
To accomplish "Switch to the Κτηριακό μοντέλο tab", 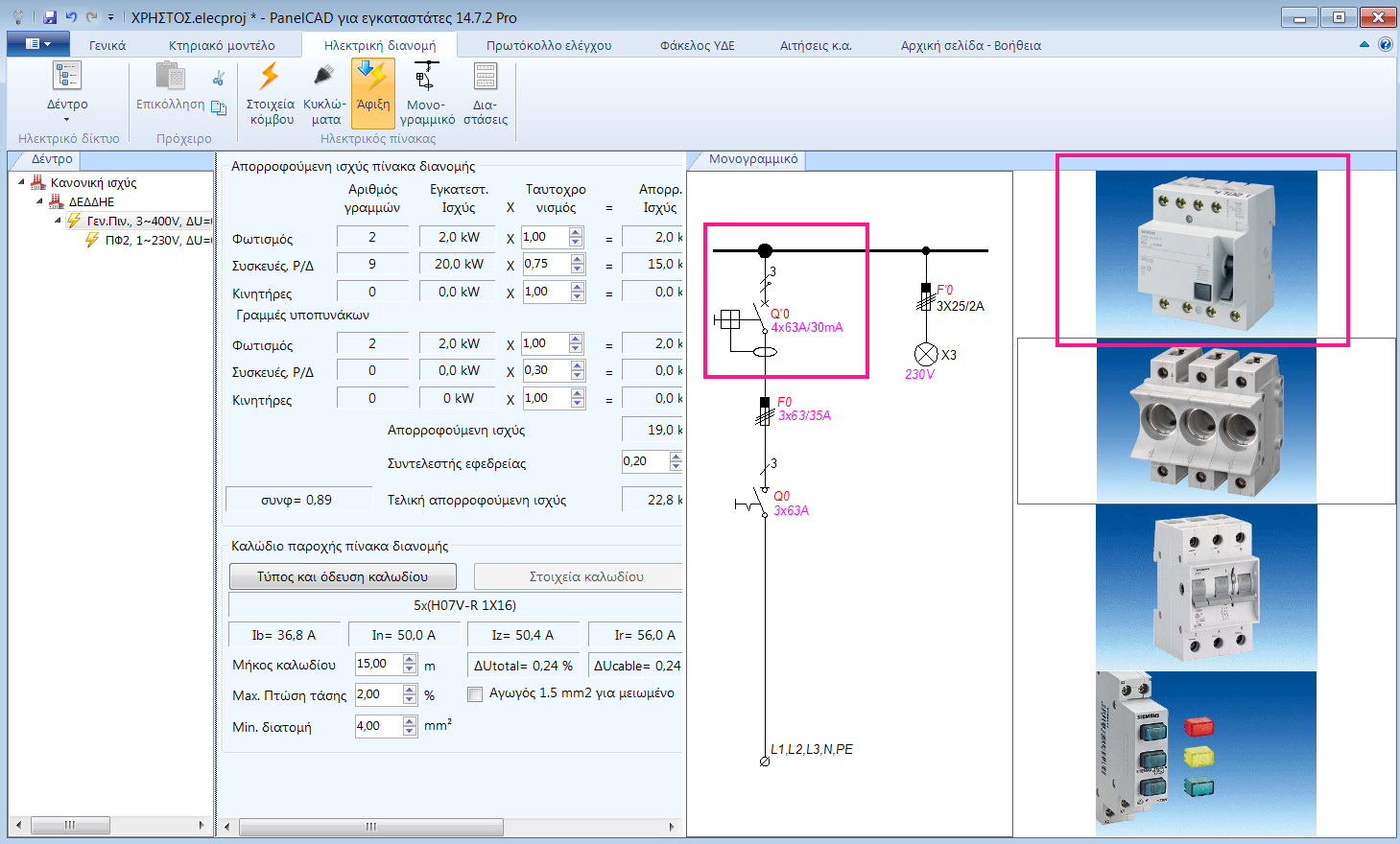I will [x=222, y=45].
